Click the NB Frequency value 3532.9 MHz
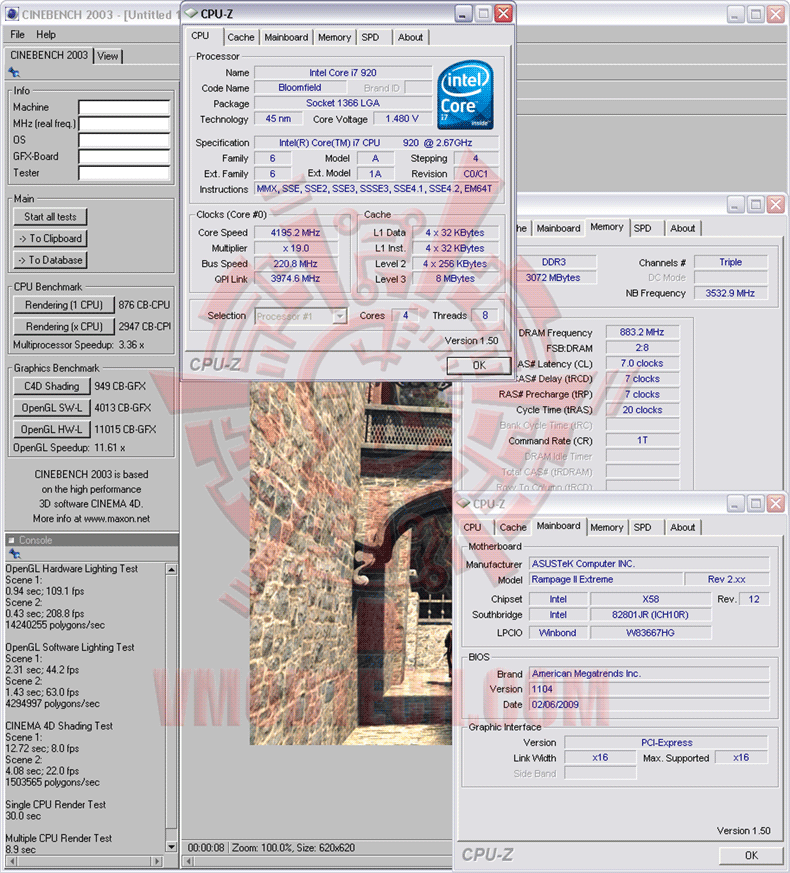This screenshot has width=790, height=873. (730, 293)
